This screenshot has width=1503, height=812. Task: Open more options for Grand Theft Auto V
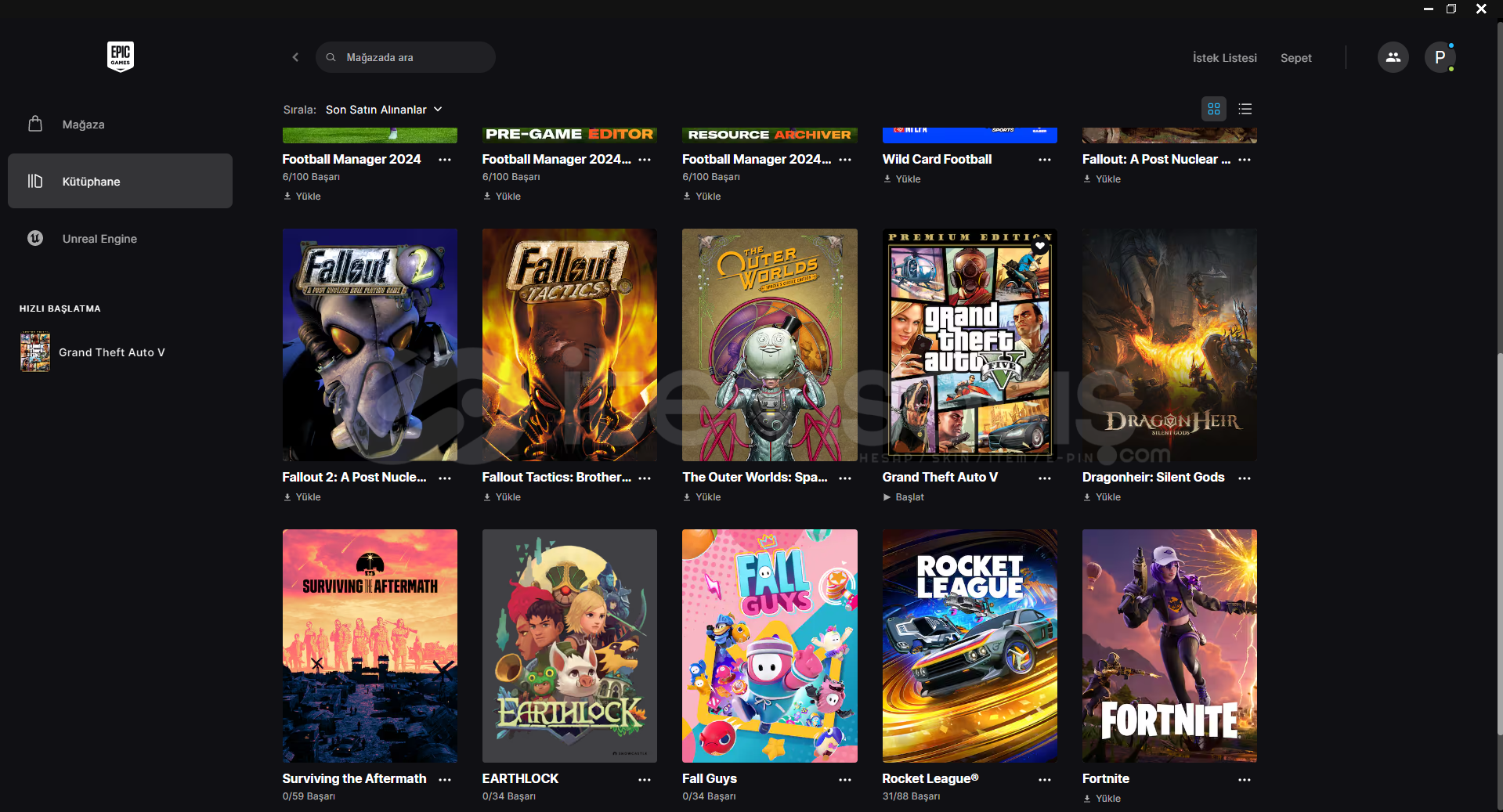click(1045, 478)
